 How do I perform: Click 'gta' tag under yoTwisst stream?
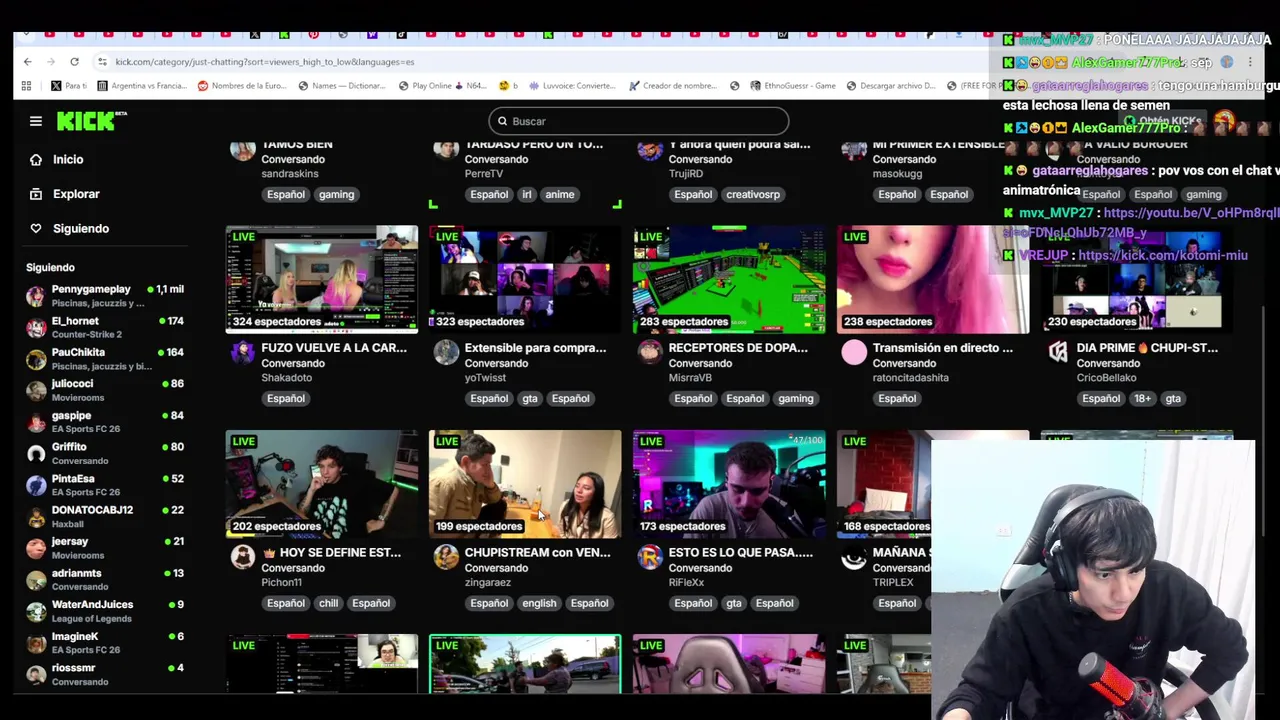[529, 398]
